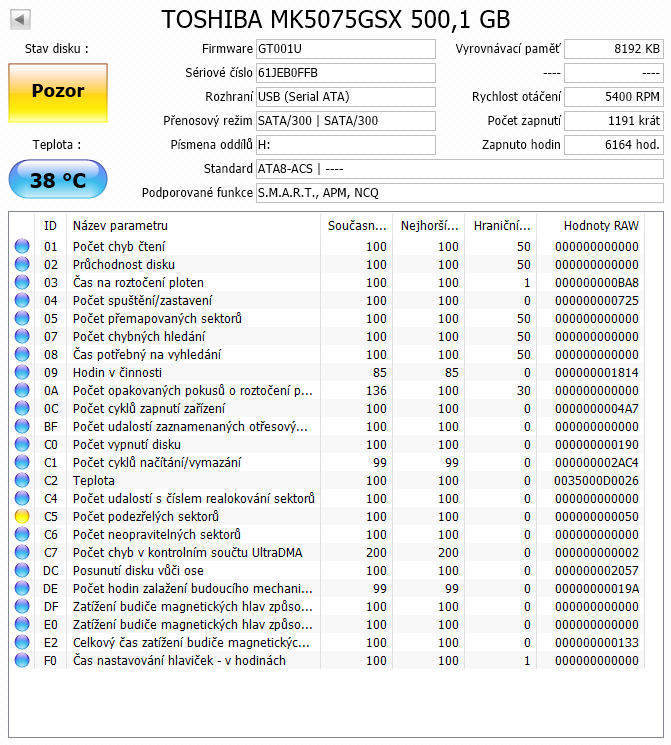Click status icon of Počet vypnutí disku
This screenshot has height=745, width=671.
tap(22, 445)
